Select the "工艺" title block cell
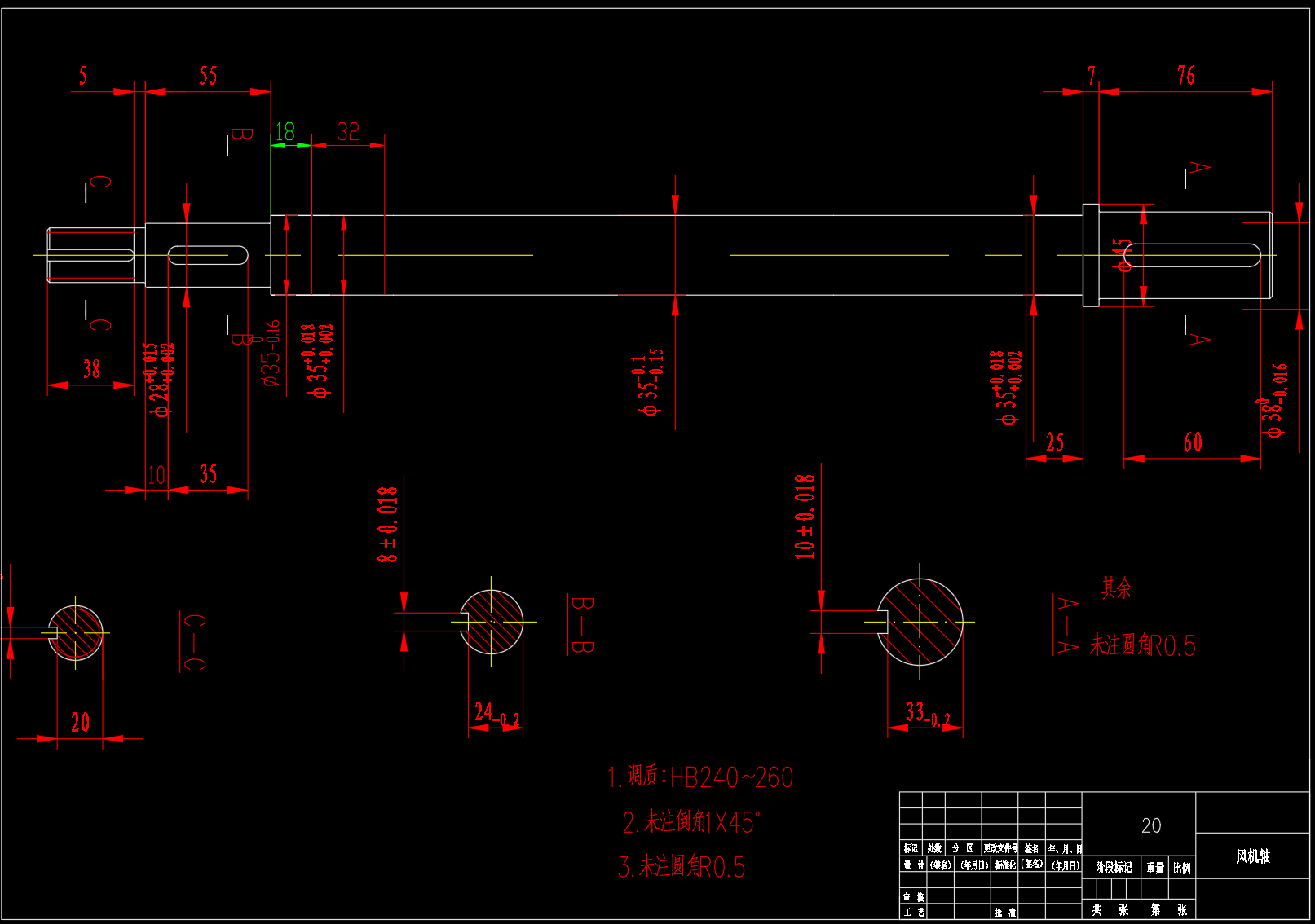 913,913
